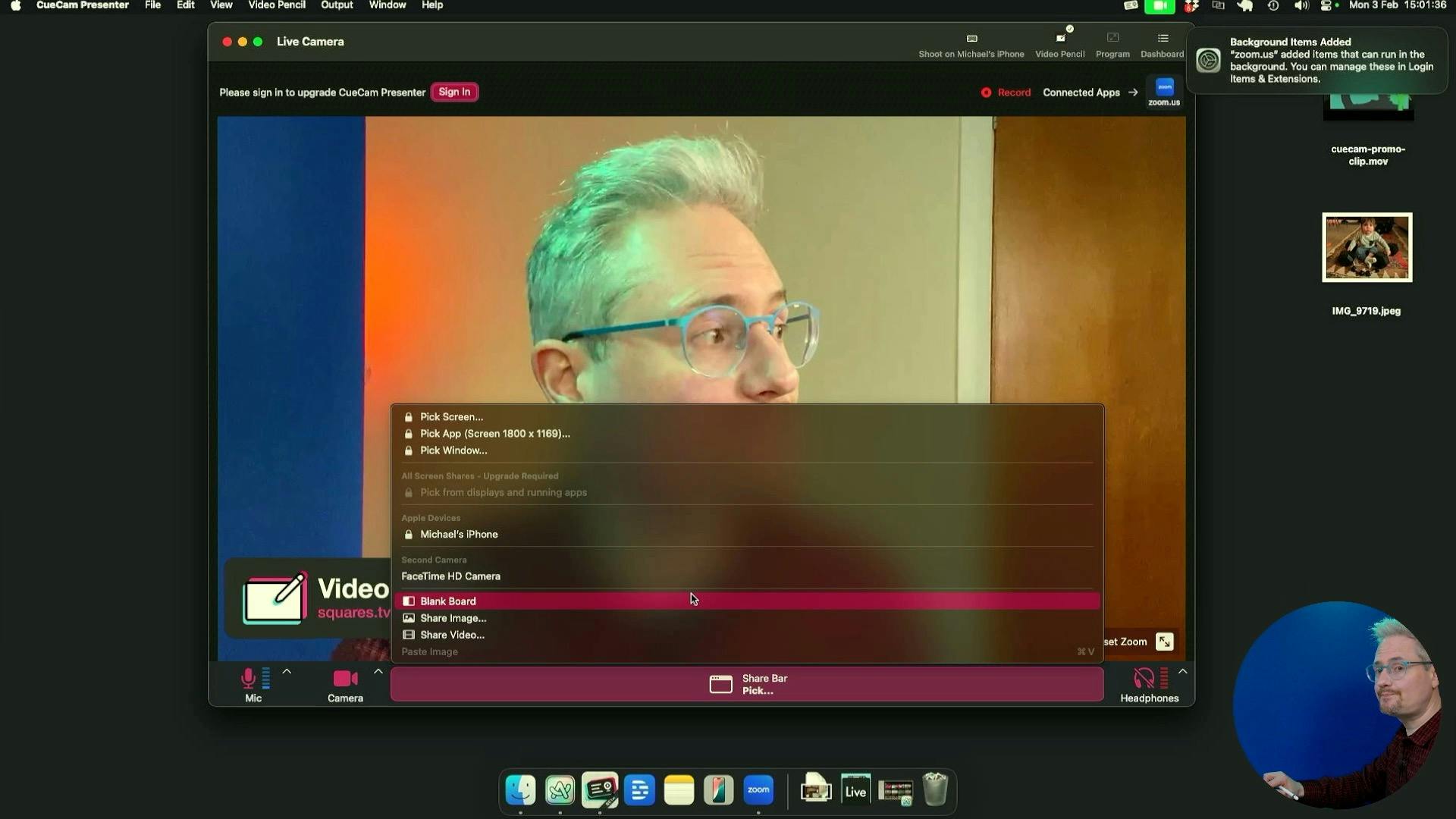1456x819 pixels.
Task: Open the CueCam Presenter app menu
Action: [83, 5]
